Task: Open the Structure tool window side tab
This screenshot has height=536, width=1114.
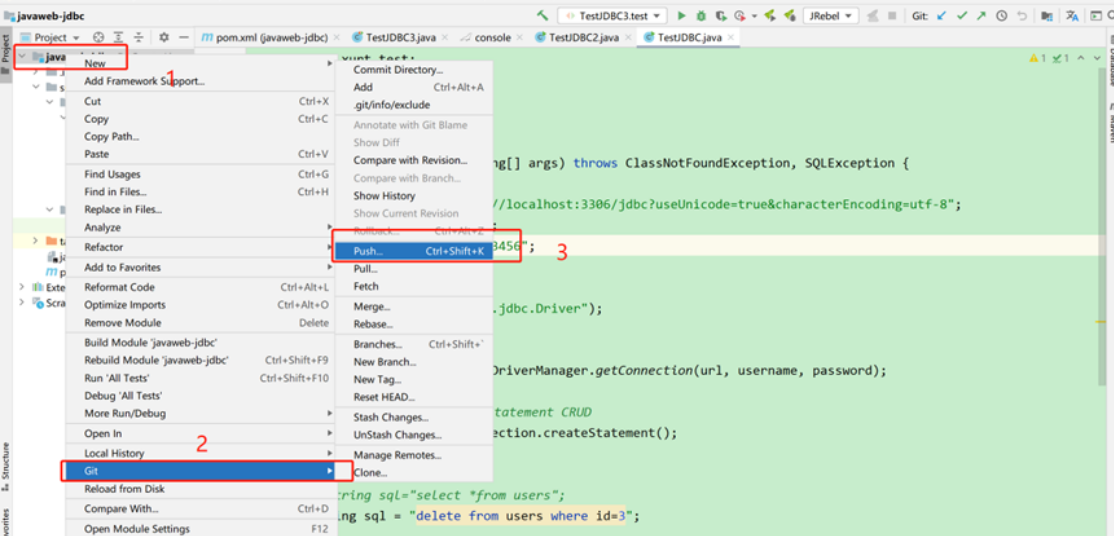Action: click(x=6, y=466)
